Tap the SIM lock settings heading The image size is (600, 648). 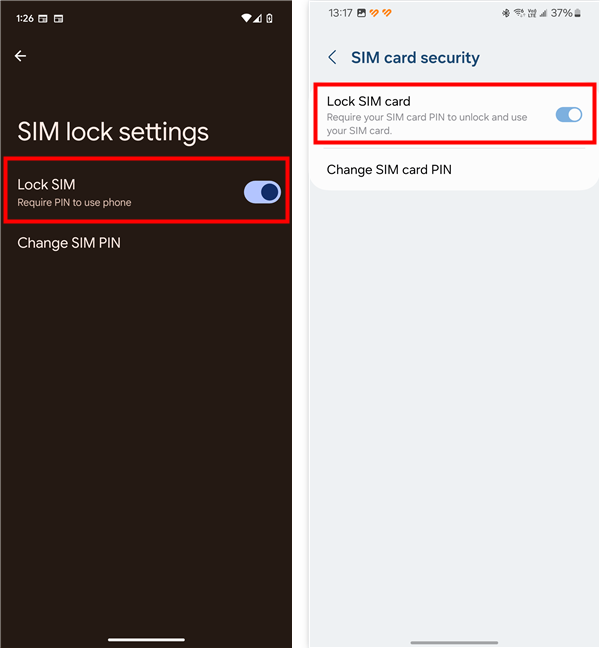[x=113, y=132]
